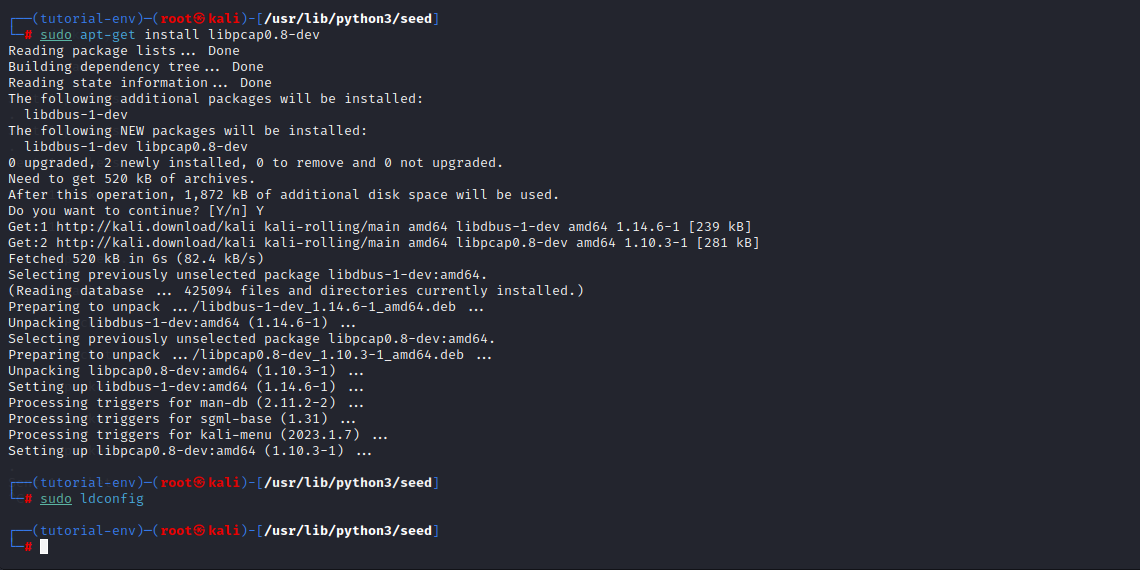Screen dimensions: 1140x570
Task: Click the 'Processing triggers for kali-menu' line
Action: [x=198, y=435]
